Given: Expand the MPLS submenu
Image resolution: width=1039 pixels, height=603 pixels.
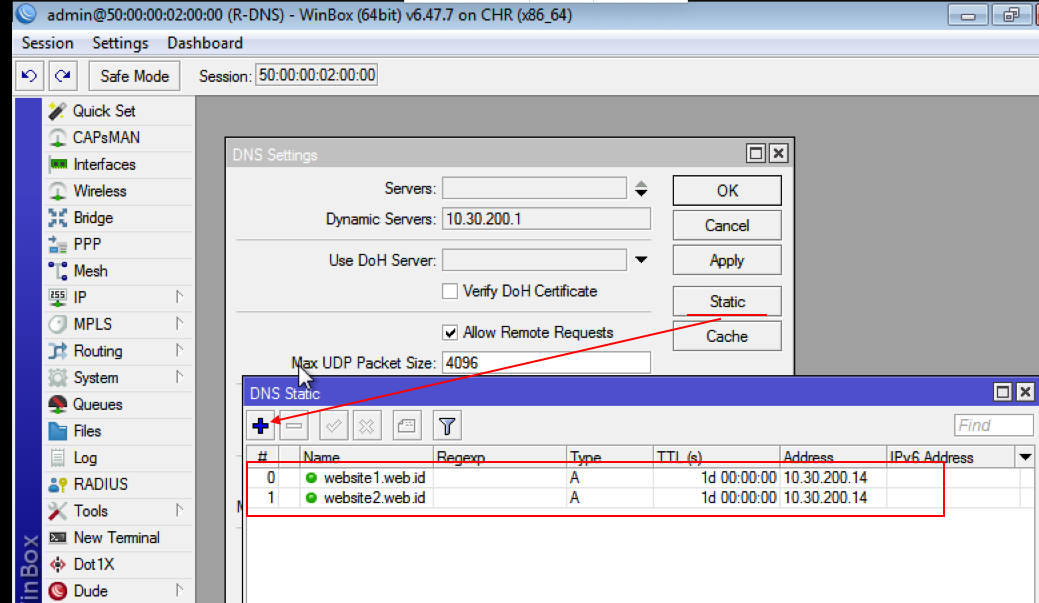Looking at the screenshot, I should tap(179, 324).
